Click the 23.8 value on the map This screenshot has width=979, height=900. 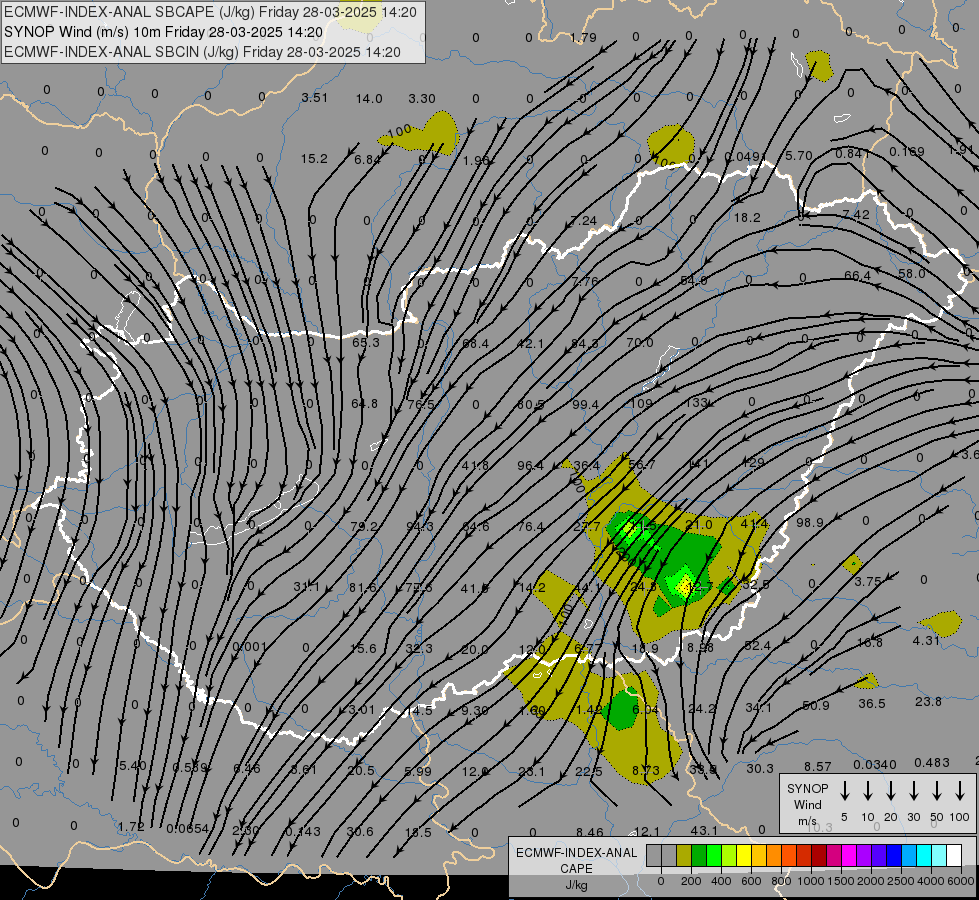(928, 701)
